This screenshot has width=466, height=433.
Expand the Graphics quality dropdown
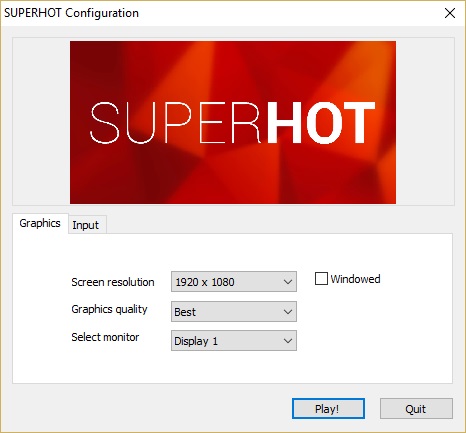234,312
